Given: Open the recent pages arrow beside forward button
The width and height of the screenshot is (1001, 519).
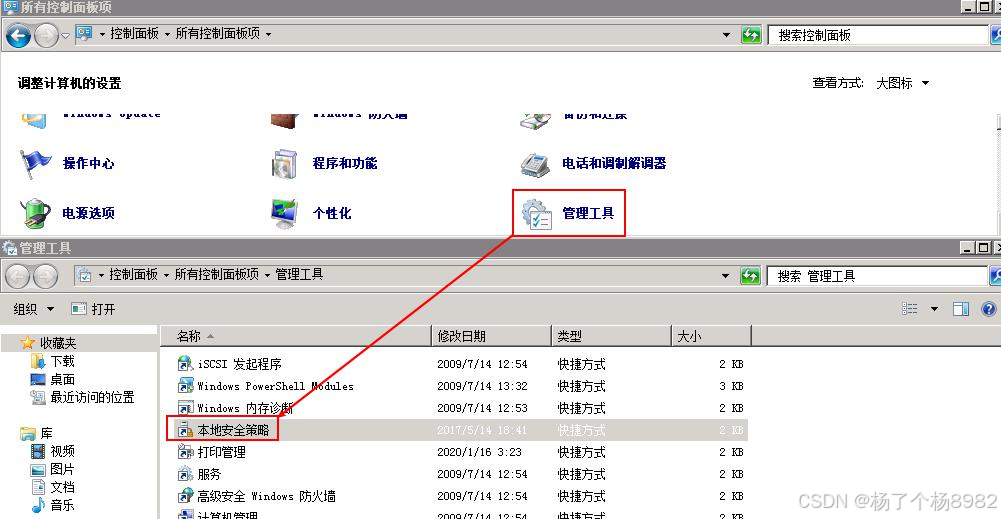Looking at the screenshot, I should point(65,36).
